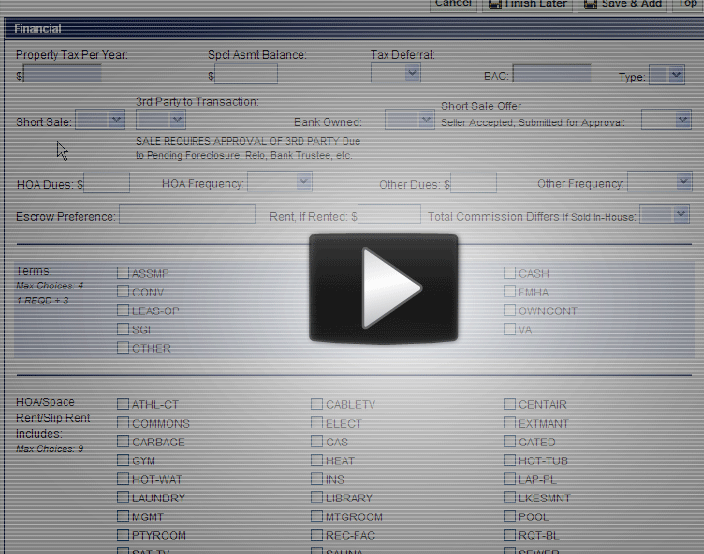The image size is (704, 554).
Task: Play the video with the center play button
Action: (383, 288)
